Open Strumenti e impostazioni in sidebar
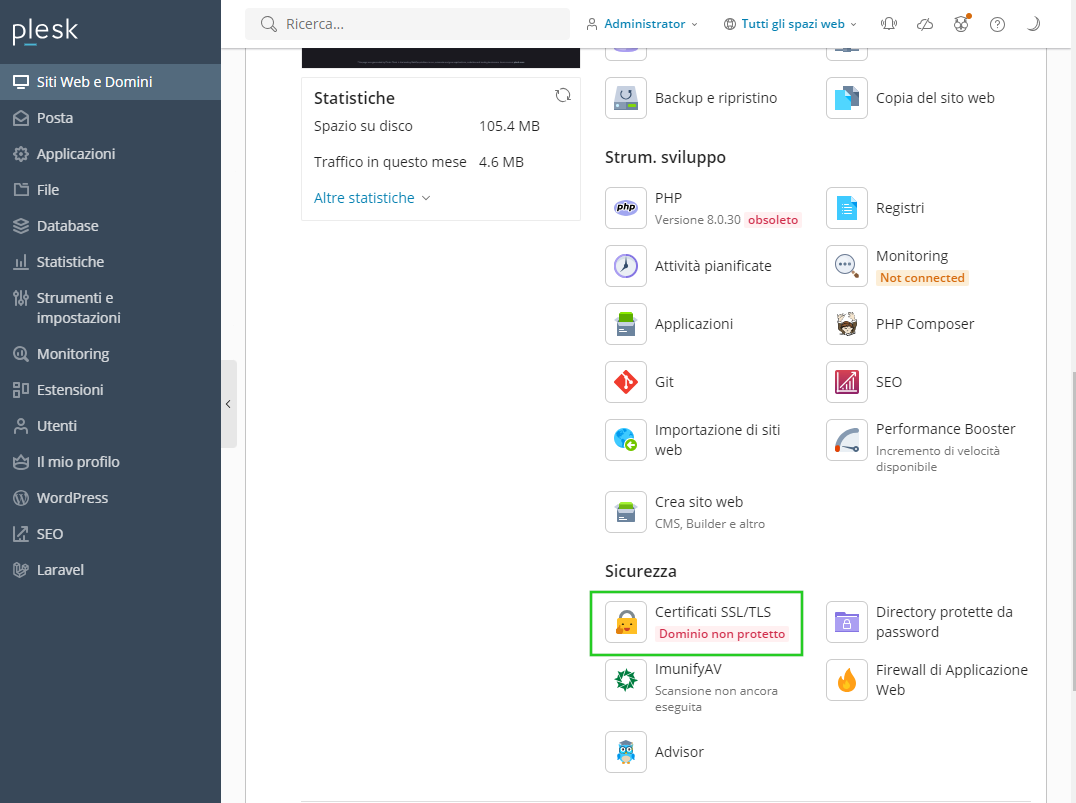The image size is (1076, 803). [110, 307]
